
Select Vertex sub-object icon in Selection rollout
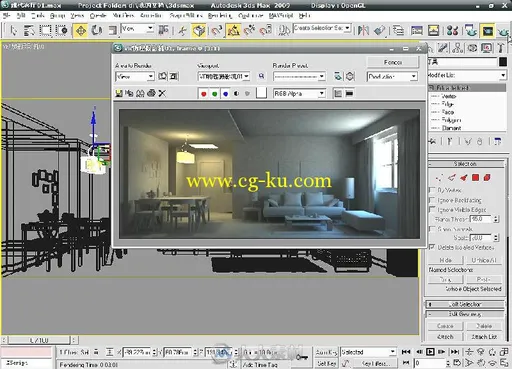(440, 178)
